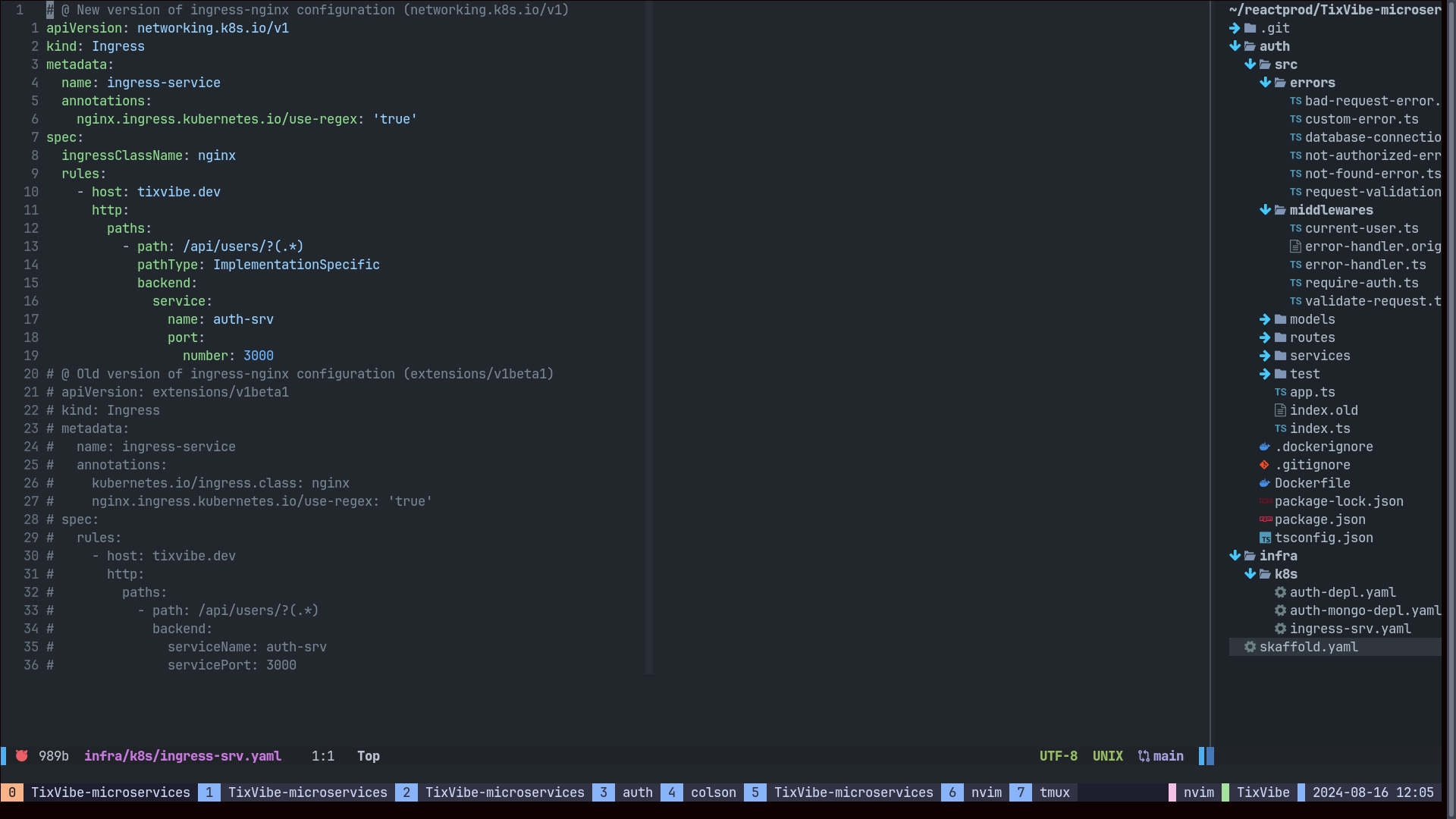1456x819 pixels.
Task: Click the TypeScript icon beside app.ts
Action: coord(1280,392)
